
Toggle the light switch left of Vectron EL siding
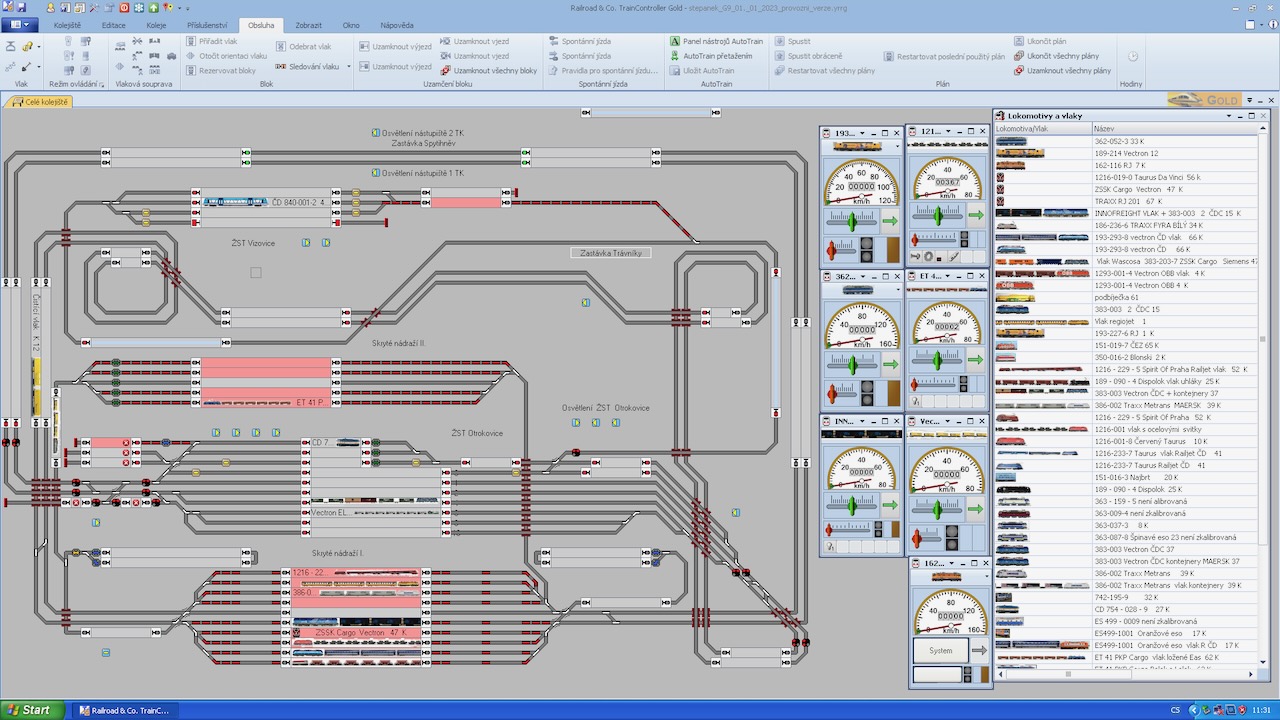96,522
